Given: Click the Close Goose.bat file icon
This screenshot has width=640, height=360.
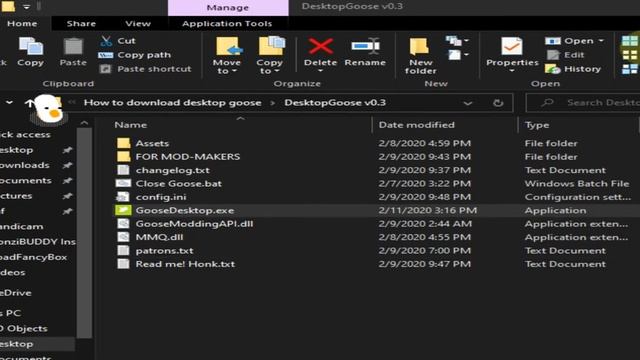Looking at the screenshot, I should pos(123,184).
